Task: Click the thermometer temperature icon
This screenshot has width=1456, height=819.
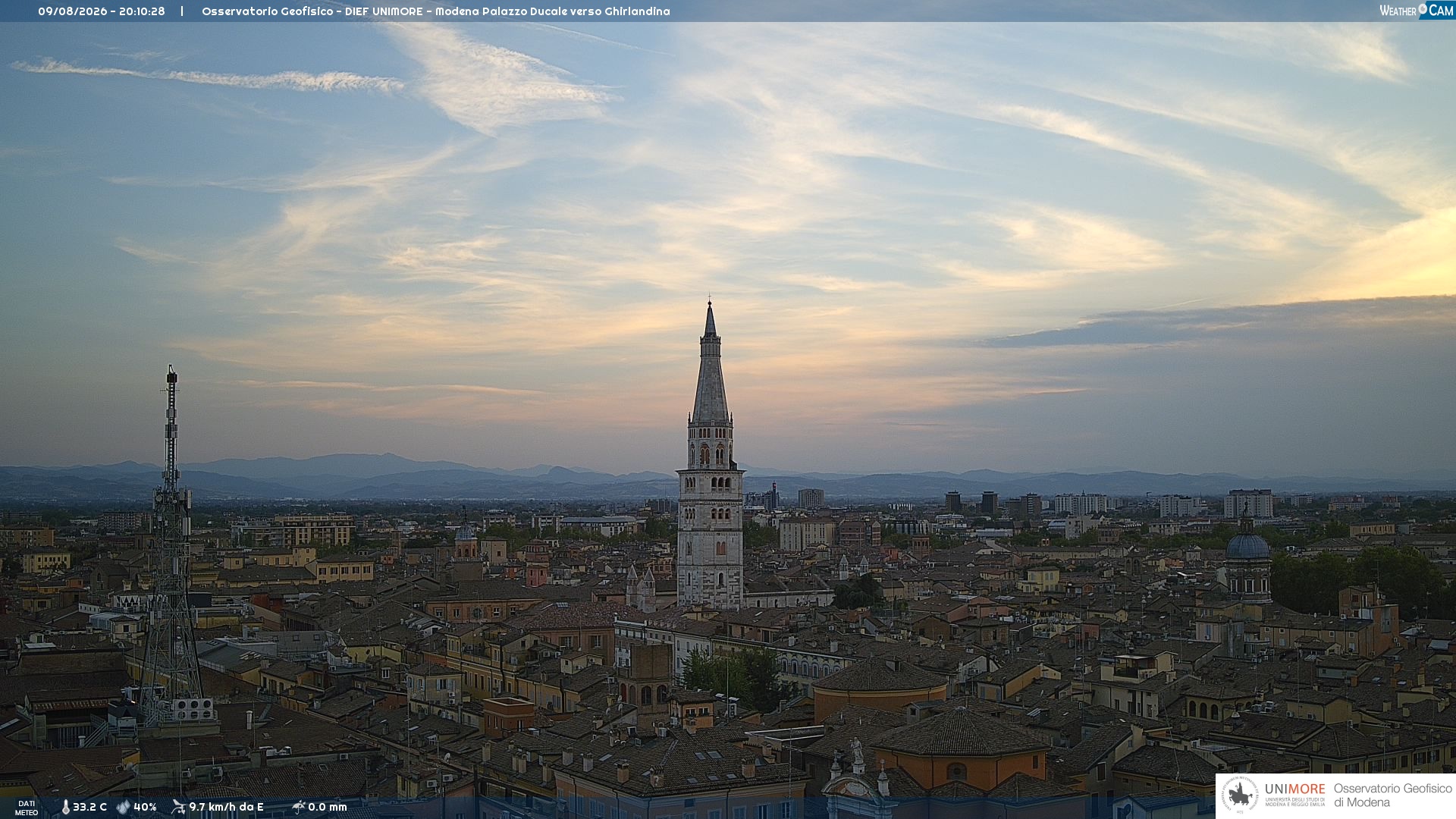Action: point(66,807)
